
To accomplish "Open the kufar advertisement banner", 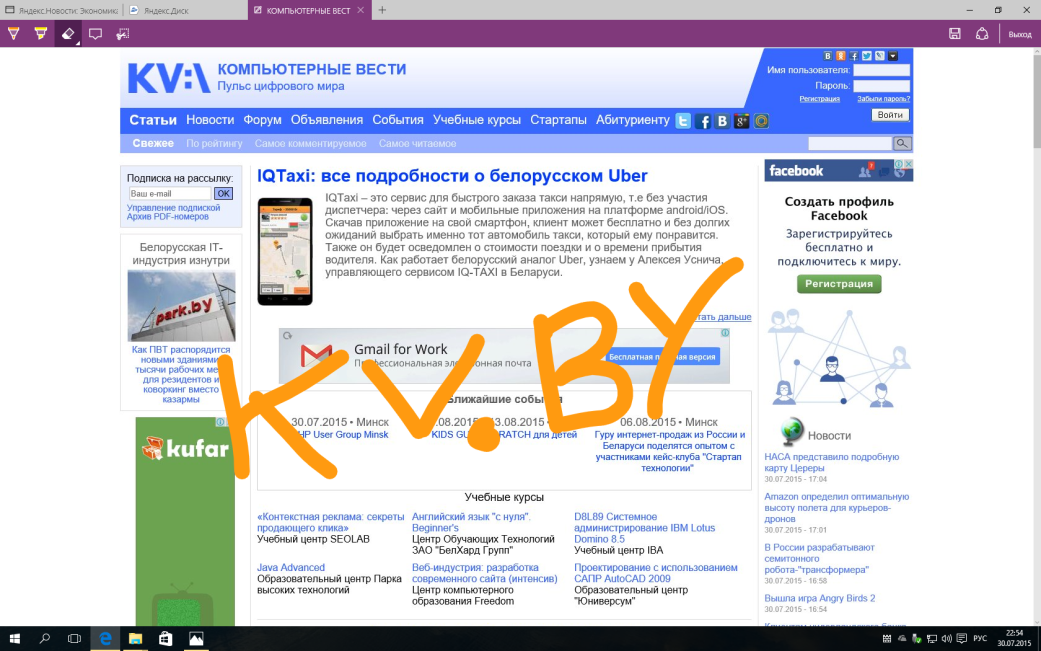I will [185, 521].
